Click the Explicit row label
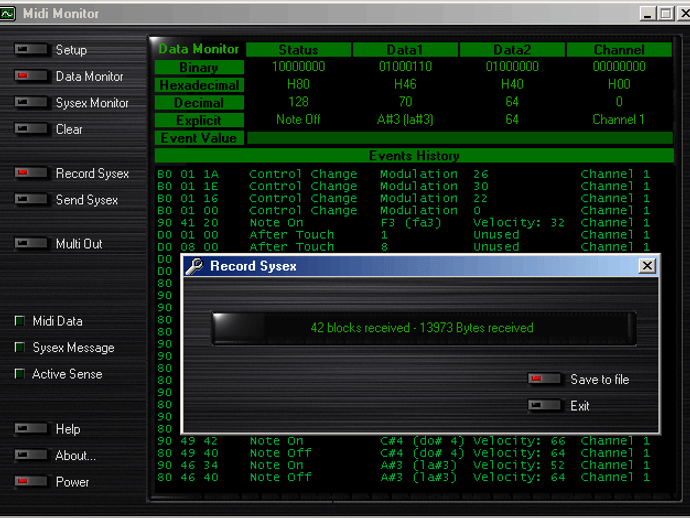The height and width of the screenshot is (518, 690). [x=199, y=120]
